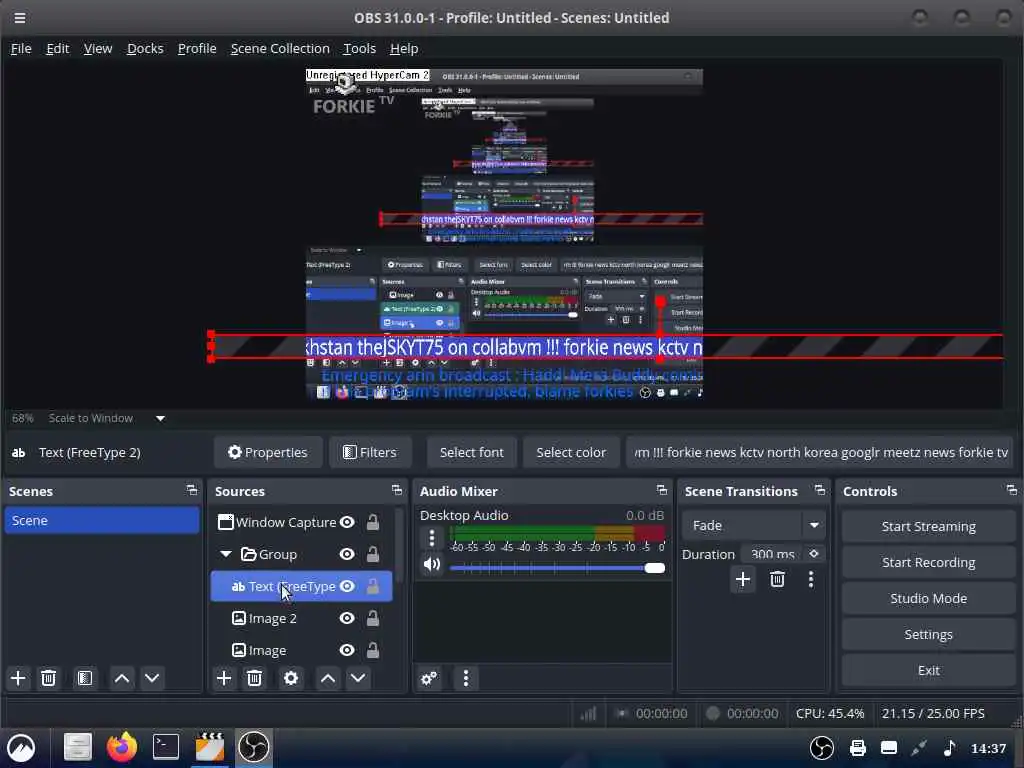
Task: Hide the Text (FreeType 2) source
Action: pos(347,586)
